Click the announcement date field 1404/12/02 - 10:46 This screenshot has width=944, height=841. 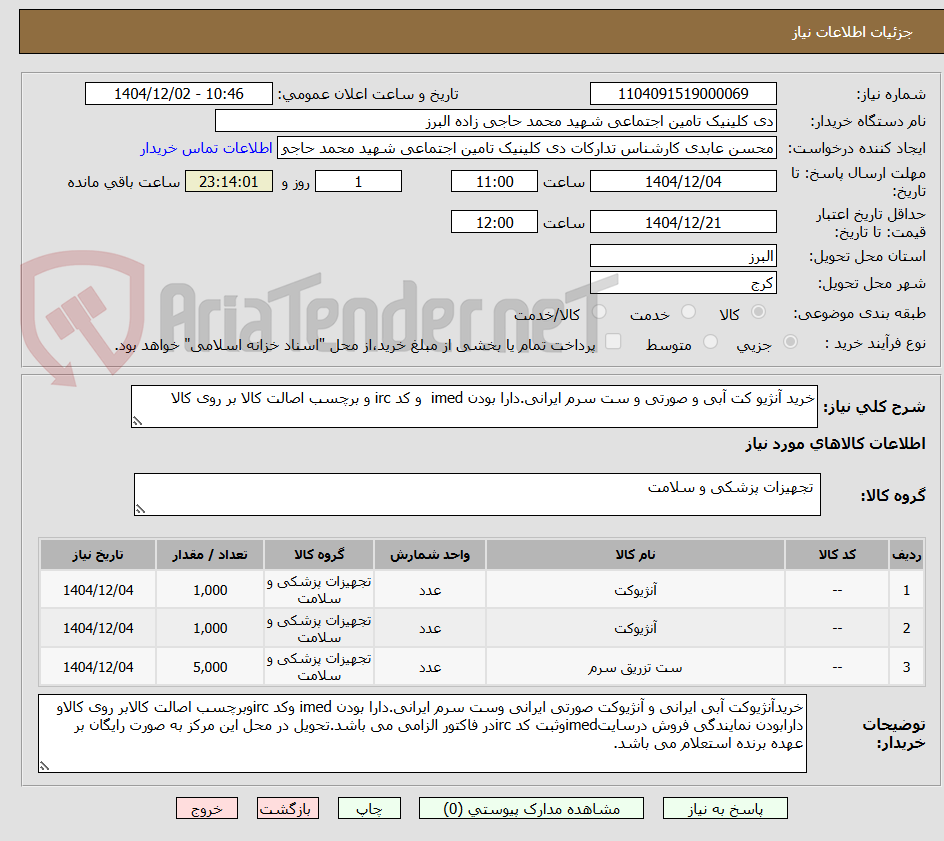click(x=179, y=94)
